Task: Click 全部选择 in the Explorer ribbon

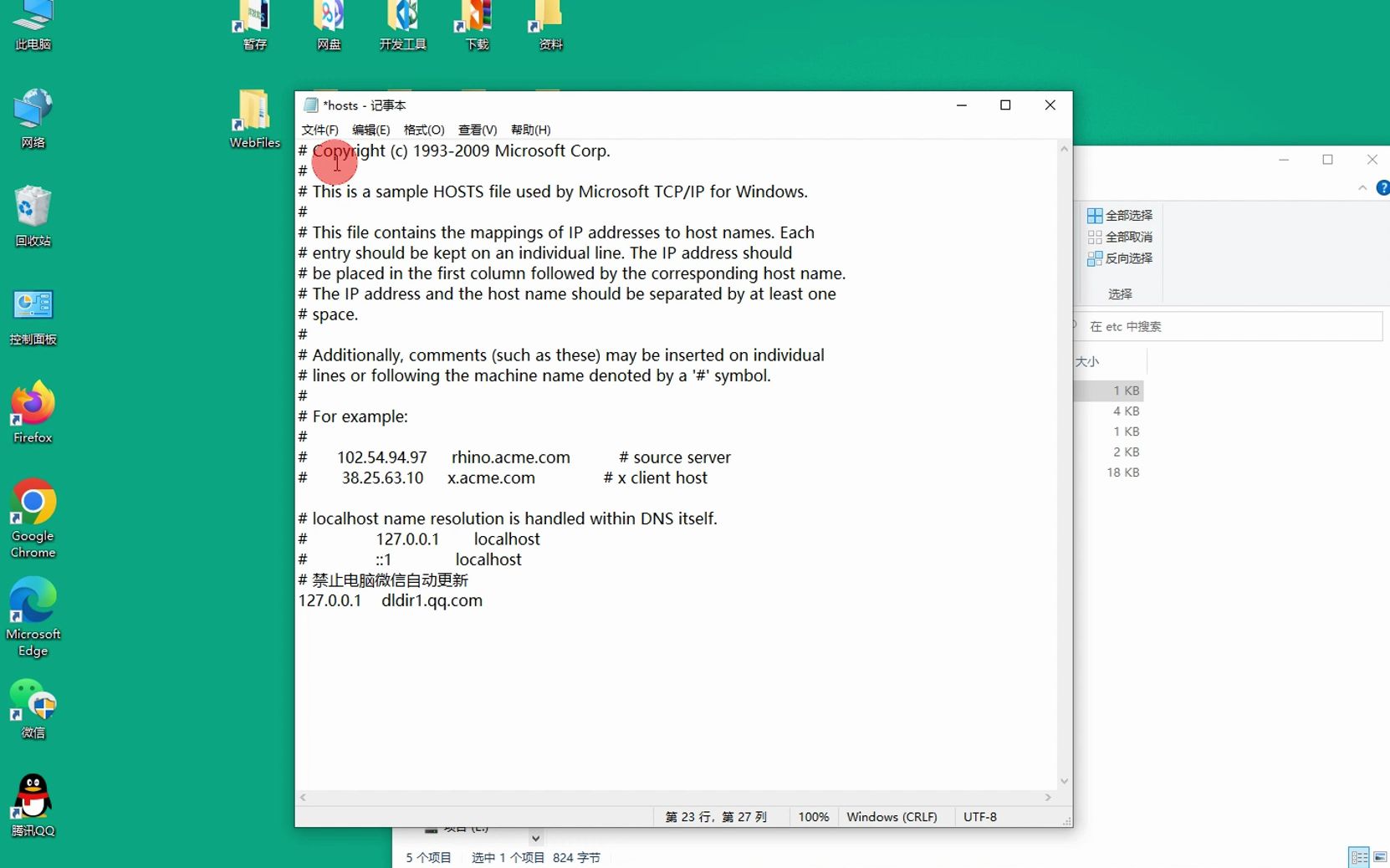Action: (1120, 215)
